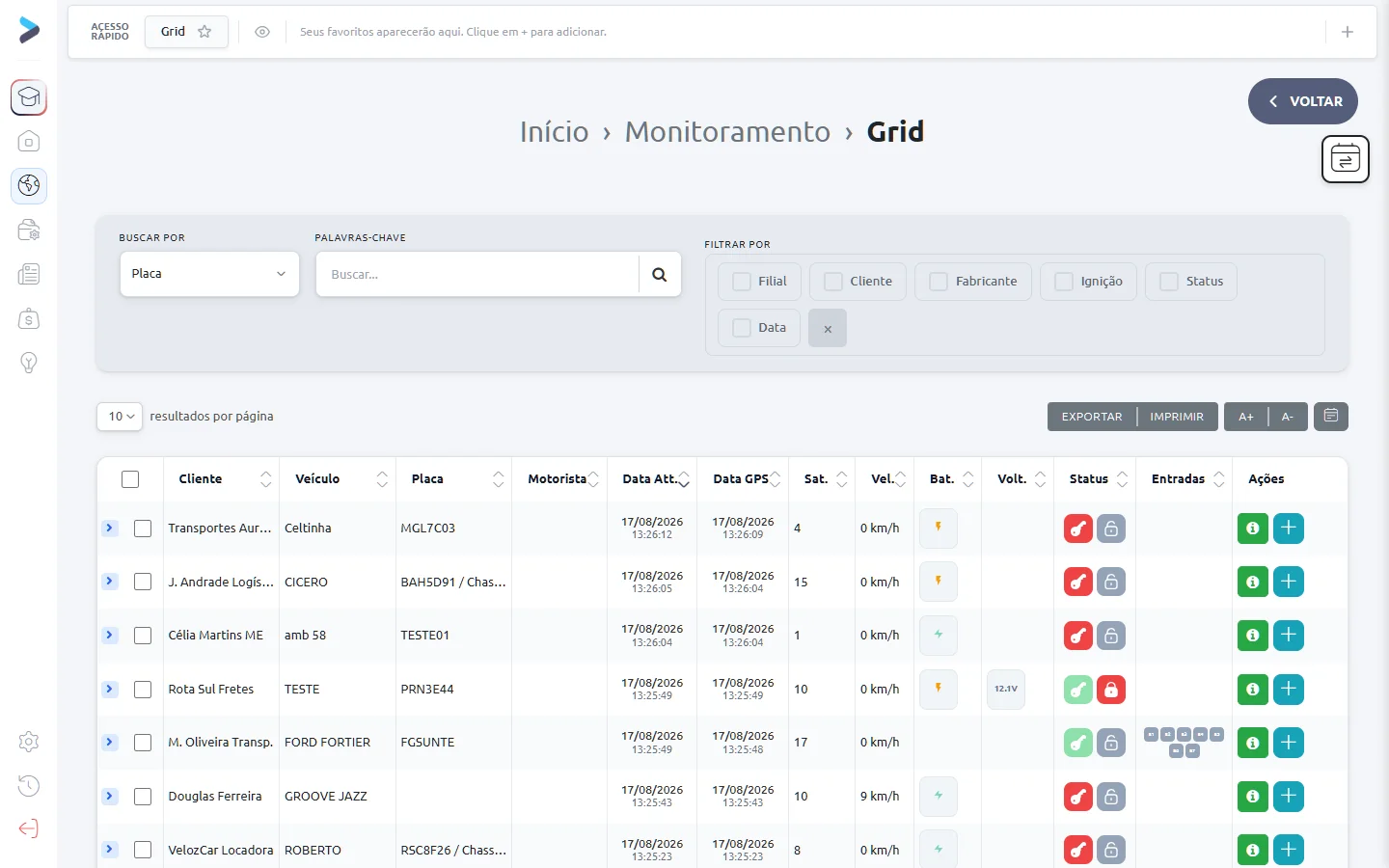Enable the Ignição filter checkbox

(x=1064, y=282)
